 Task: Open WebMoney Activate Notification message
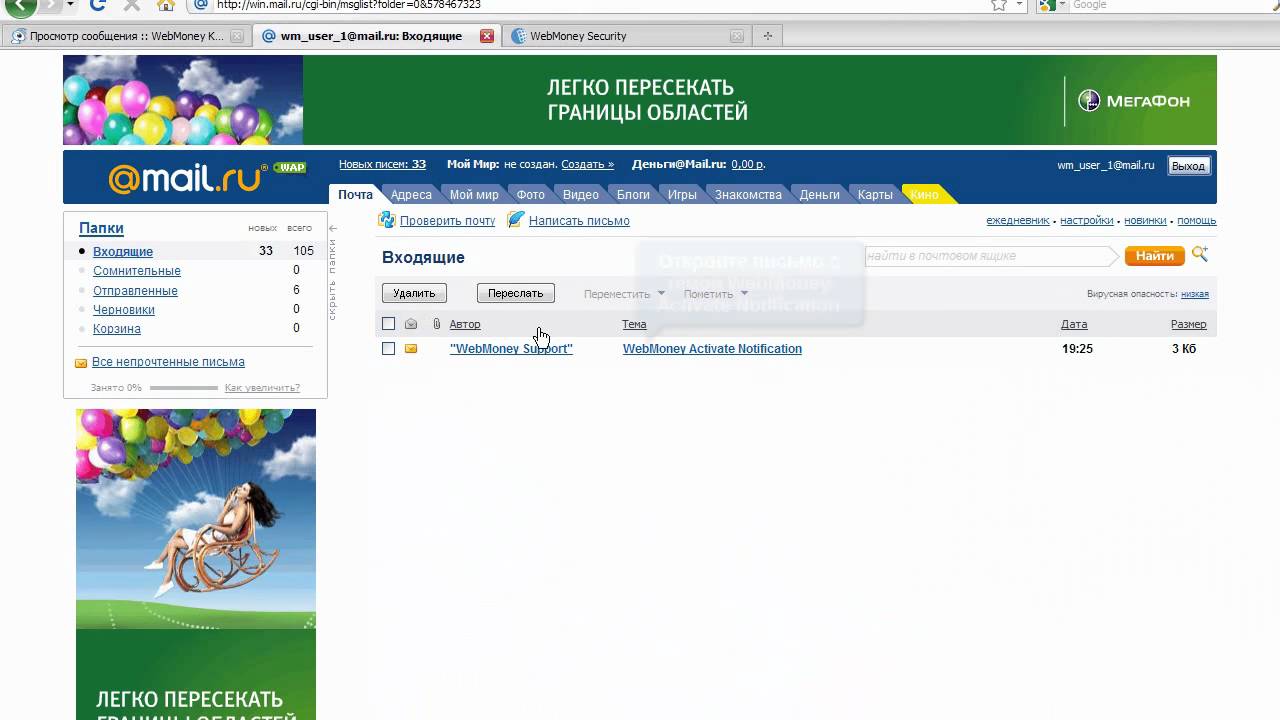click(x=712, y=349)
